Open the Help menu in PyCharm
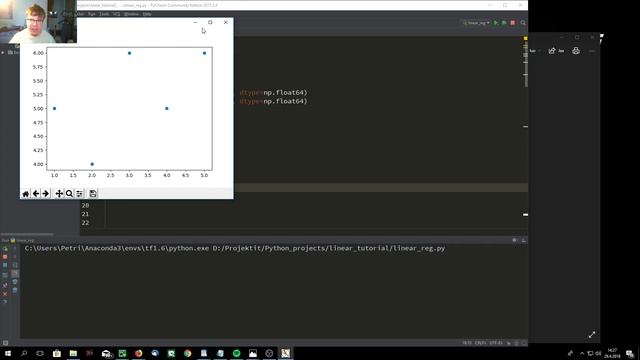The height and width of the screenshot is (360, 640). click(147, 14)
